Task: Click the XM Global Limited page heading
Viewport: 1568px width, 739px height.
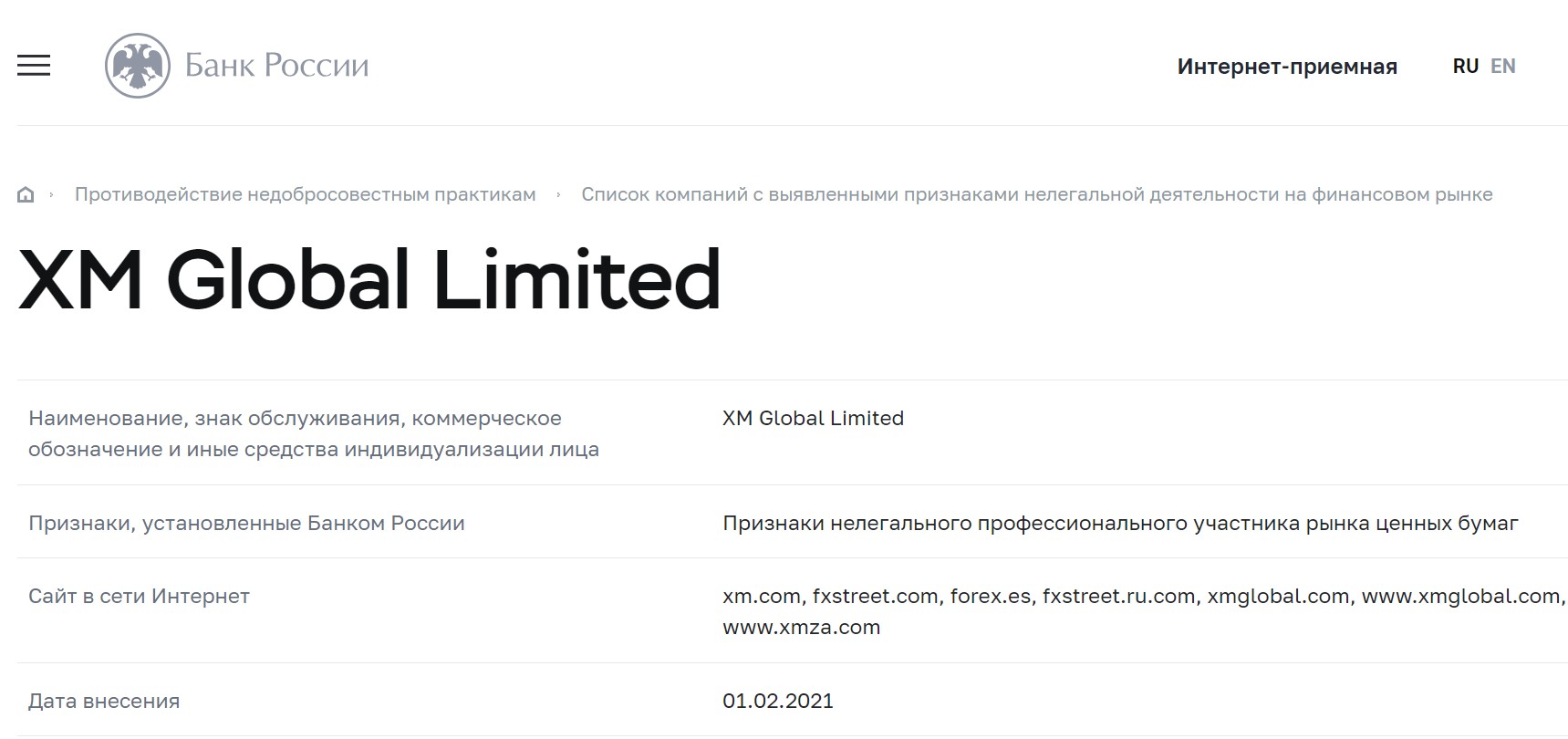Action: 369,279
